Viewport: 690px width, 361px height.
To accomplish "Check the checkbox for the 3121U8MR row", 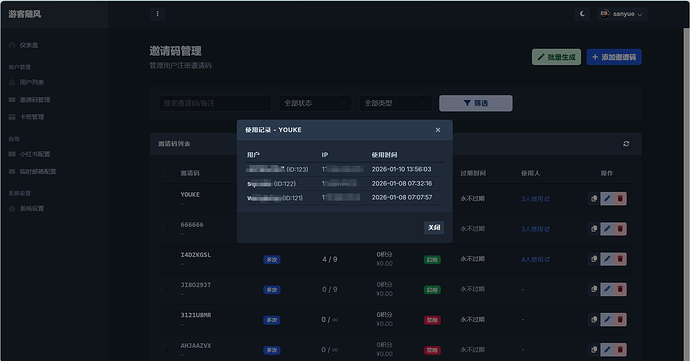I will tap(167, 320).
